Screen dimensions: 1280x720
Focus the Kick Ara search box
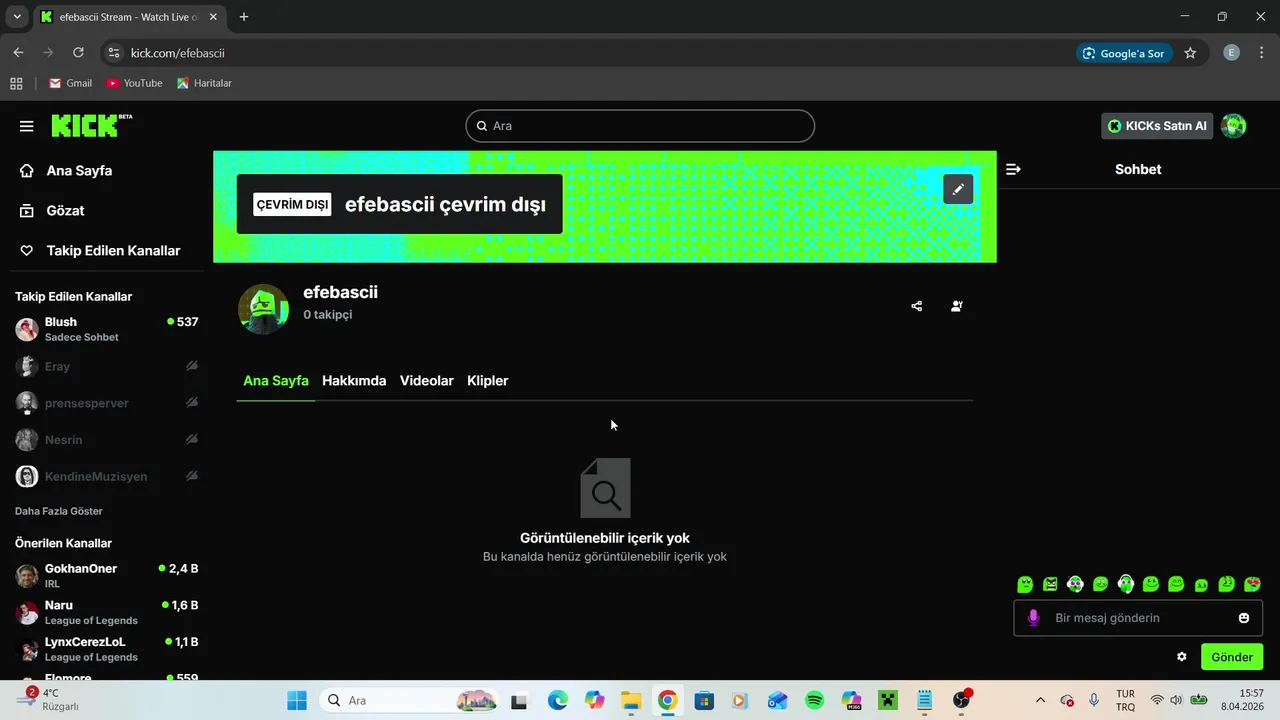coord(640,126)
